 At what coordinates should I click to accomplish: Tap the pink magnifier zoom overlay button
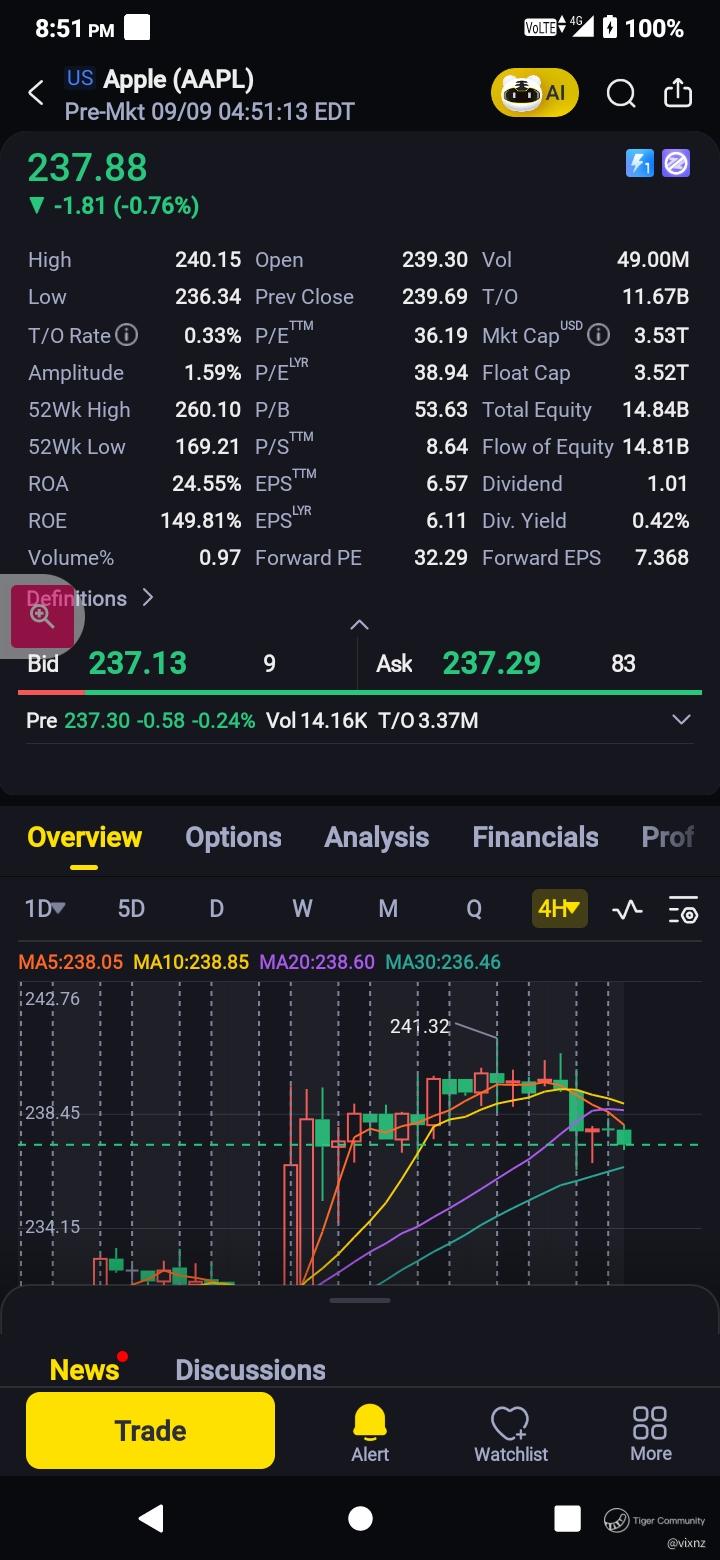coord(42,616)
